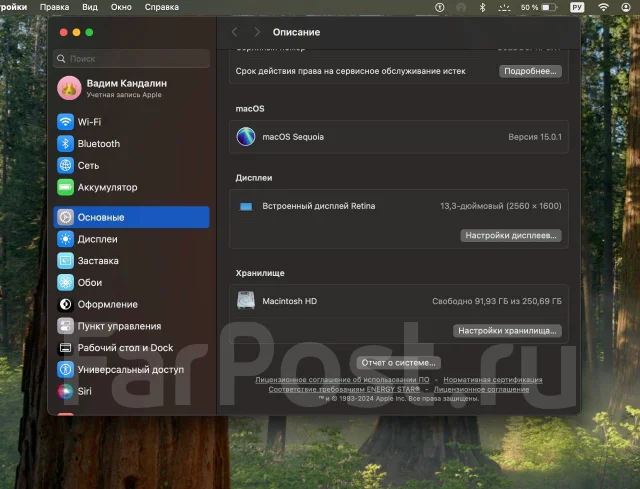Open the Правка menu
640x489 pixels.
click(54, 7)
